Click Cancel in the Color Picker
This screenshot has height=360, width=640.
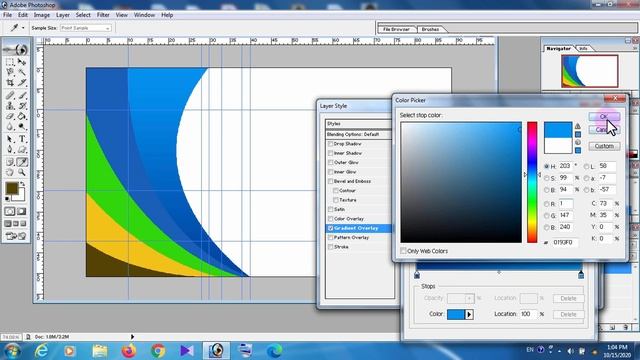pos(604,129)
